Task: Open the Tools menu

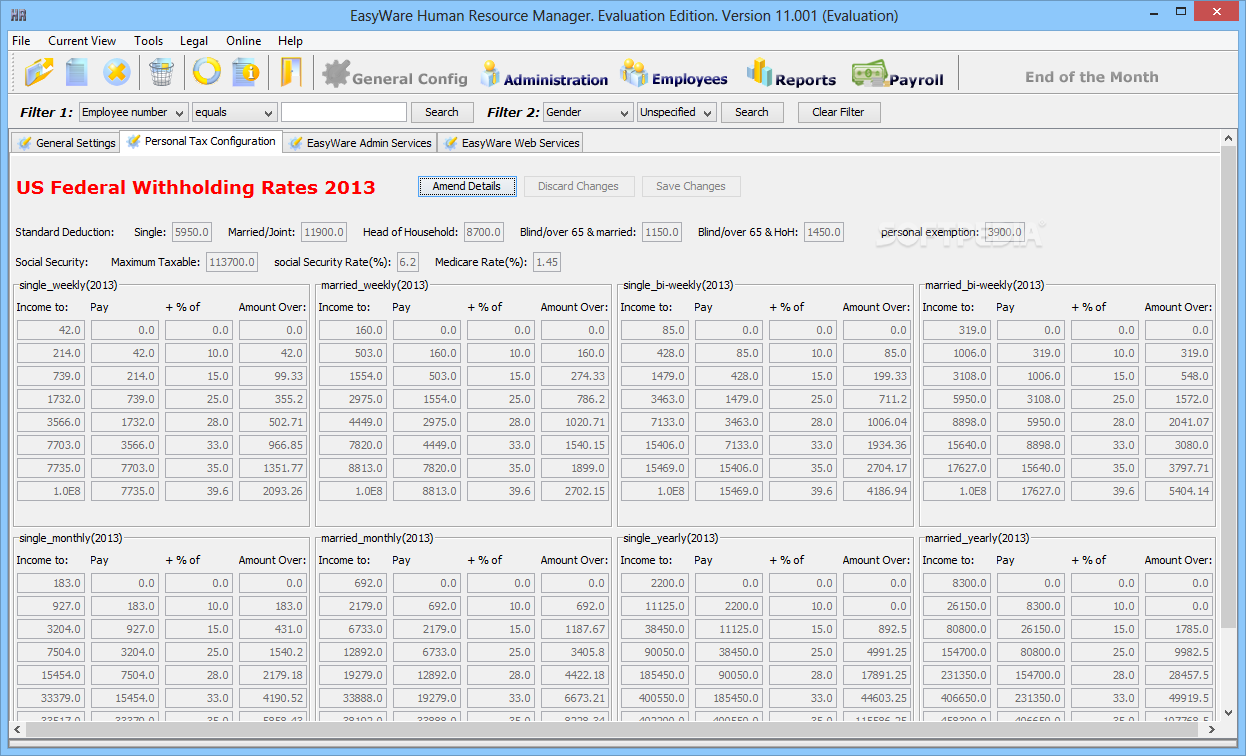Action: click(148, 41)
